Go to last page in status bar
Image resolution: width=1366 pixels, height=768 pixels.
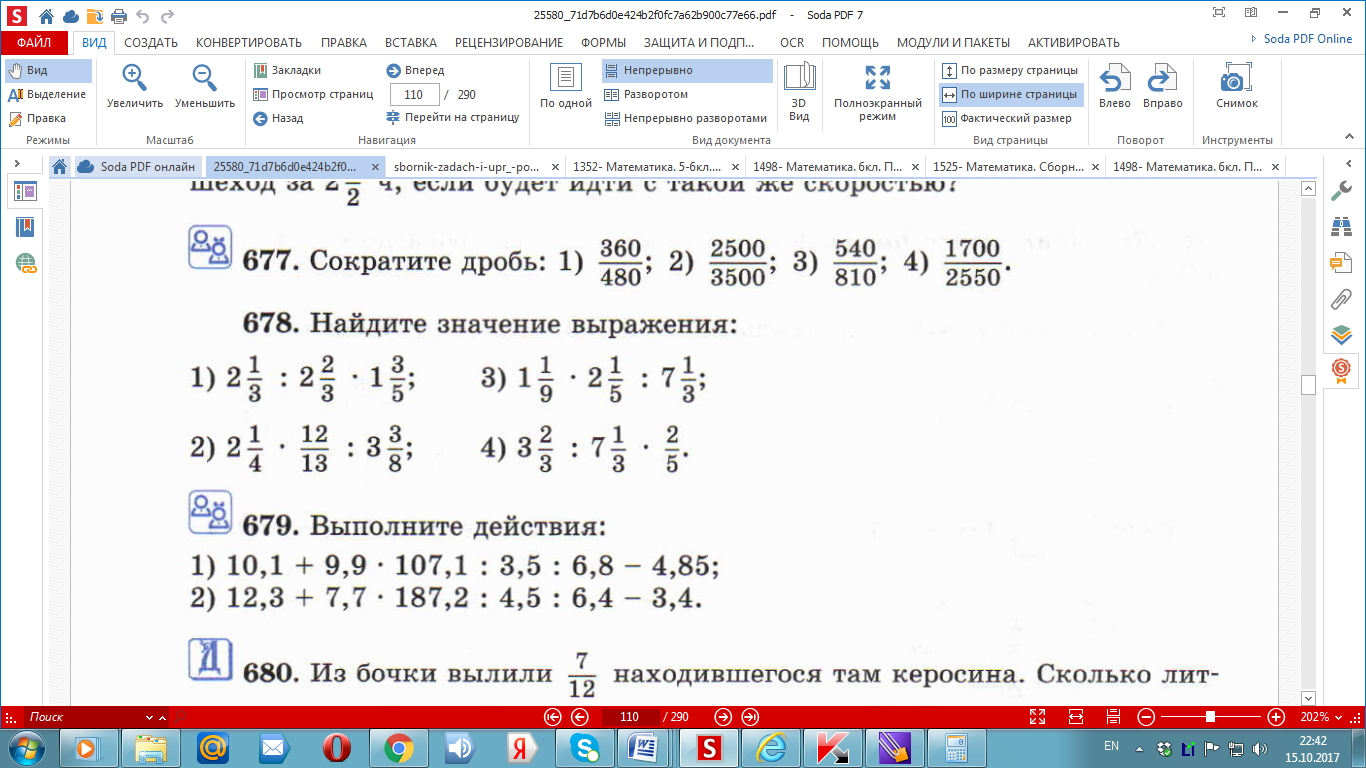point(751,717)
